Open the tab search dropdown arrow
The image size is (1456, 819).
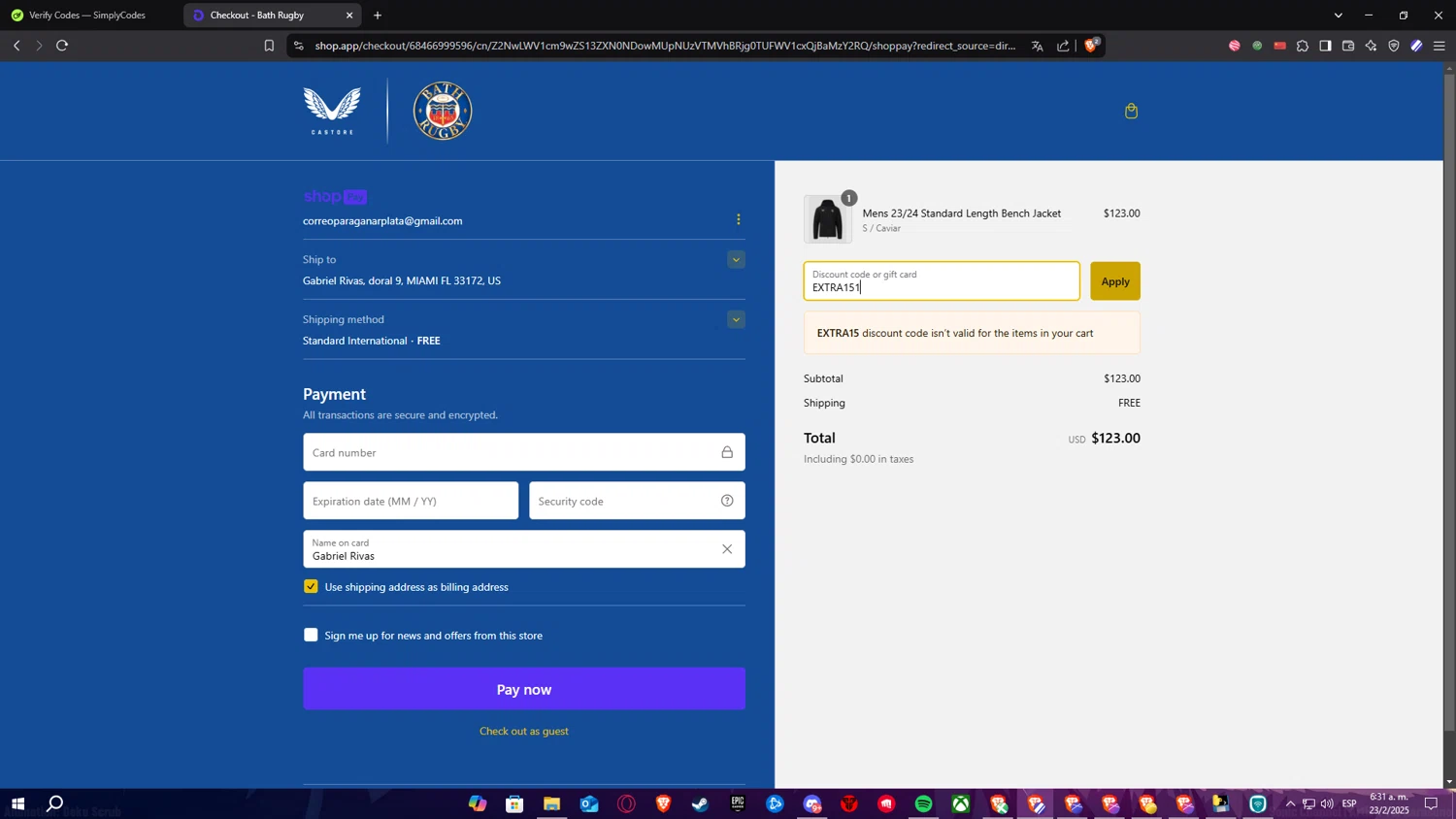pos(1338,15)
